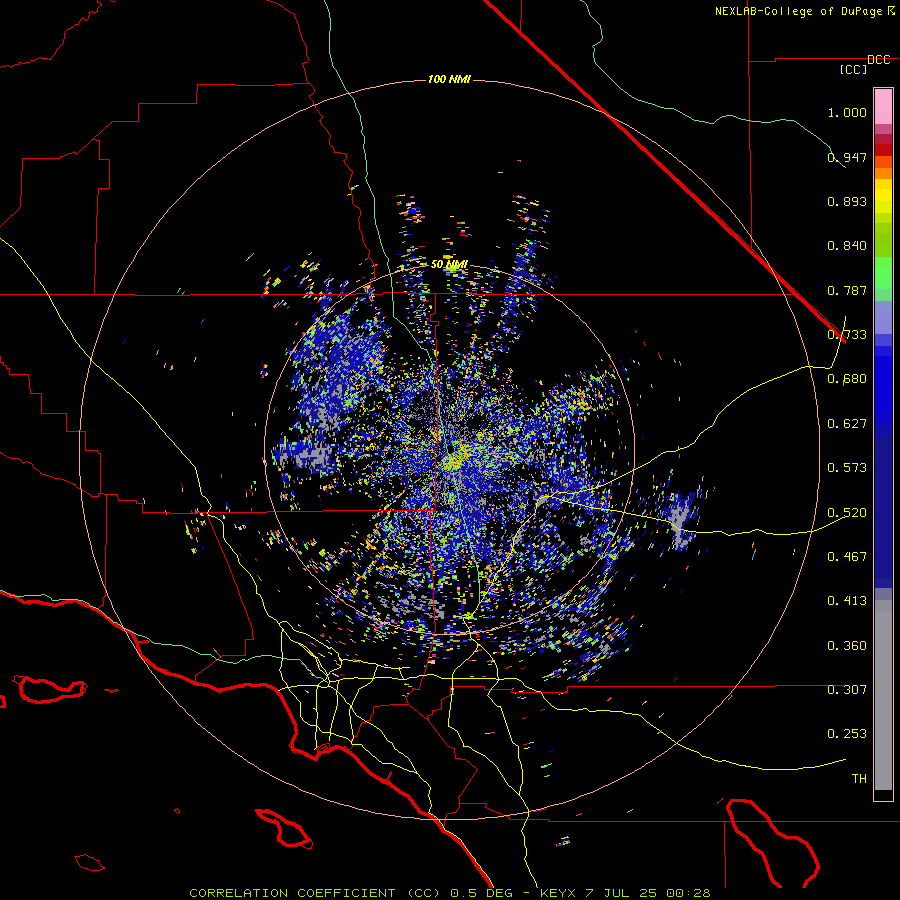Click the 0.787 color scale value
The height and width of the screenshot is (900, 900).
[847, 290]
